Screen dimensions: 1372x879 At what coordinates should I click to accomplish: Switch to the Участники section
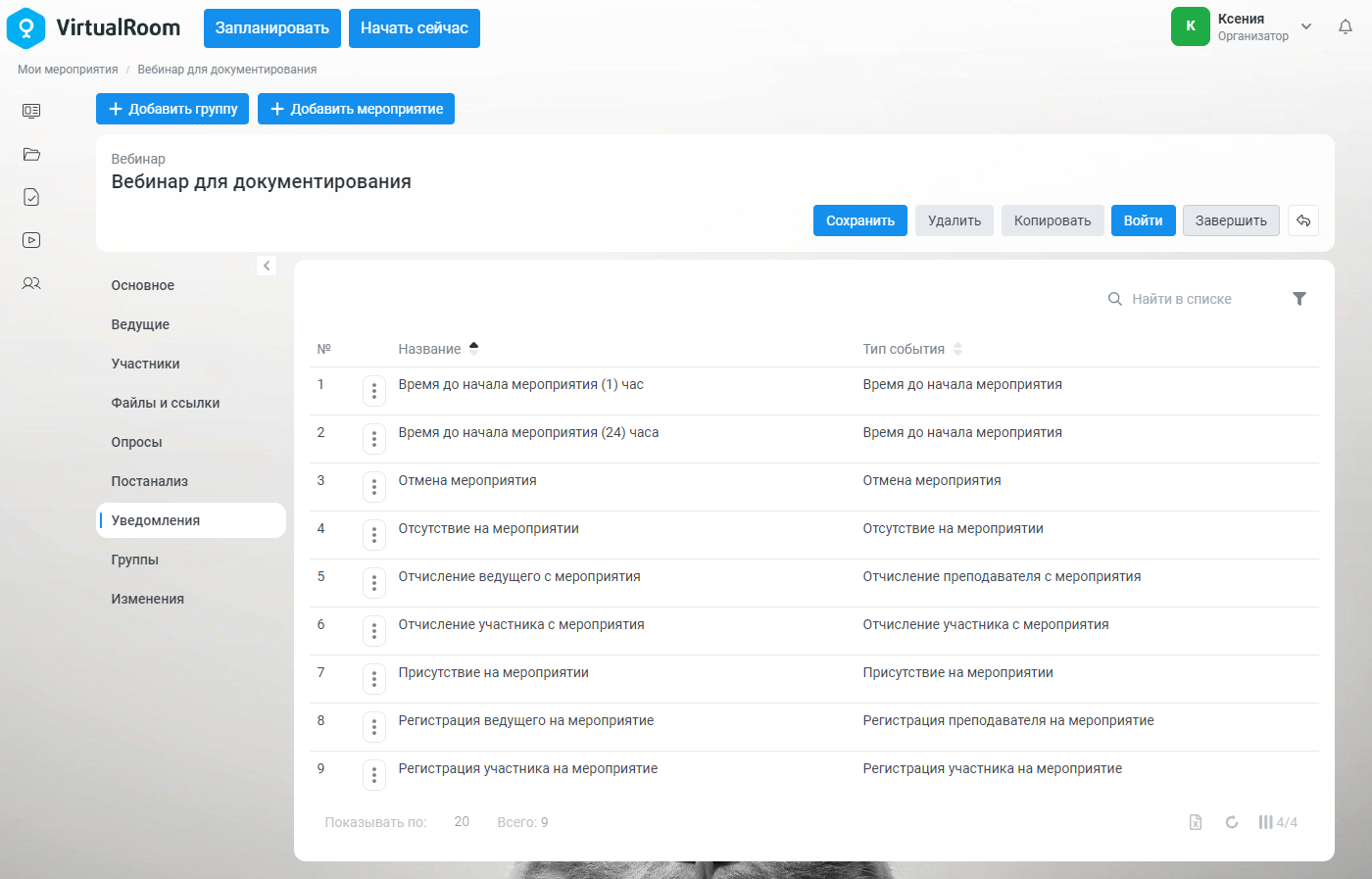pyautogui.click(x=146, y=364)
